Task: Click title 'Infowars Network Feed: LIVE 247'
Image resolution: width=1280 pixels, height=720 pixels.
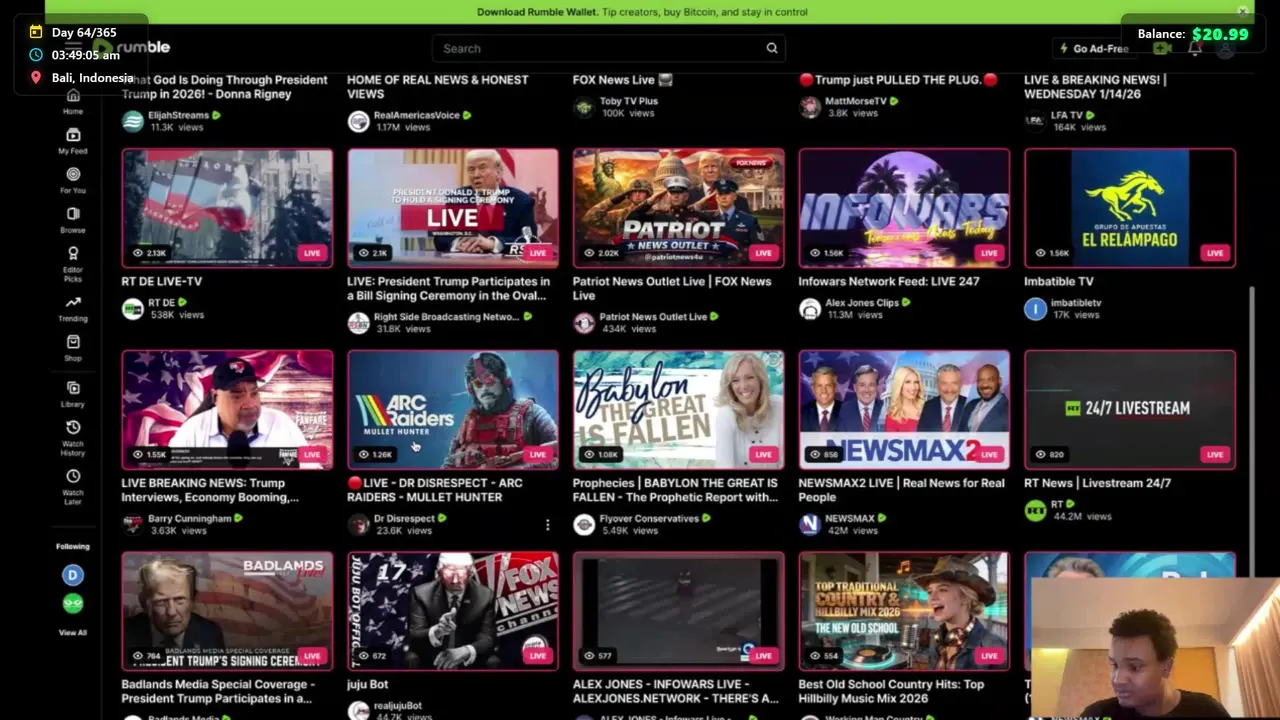Action: [889, 282]
